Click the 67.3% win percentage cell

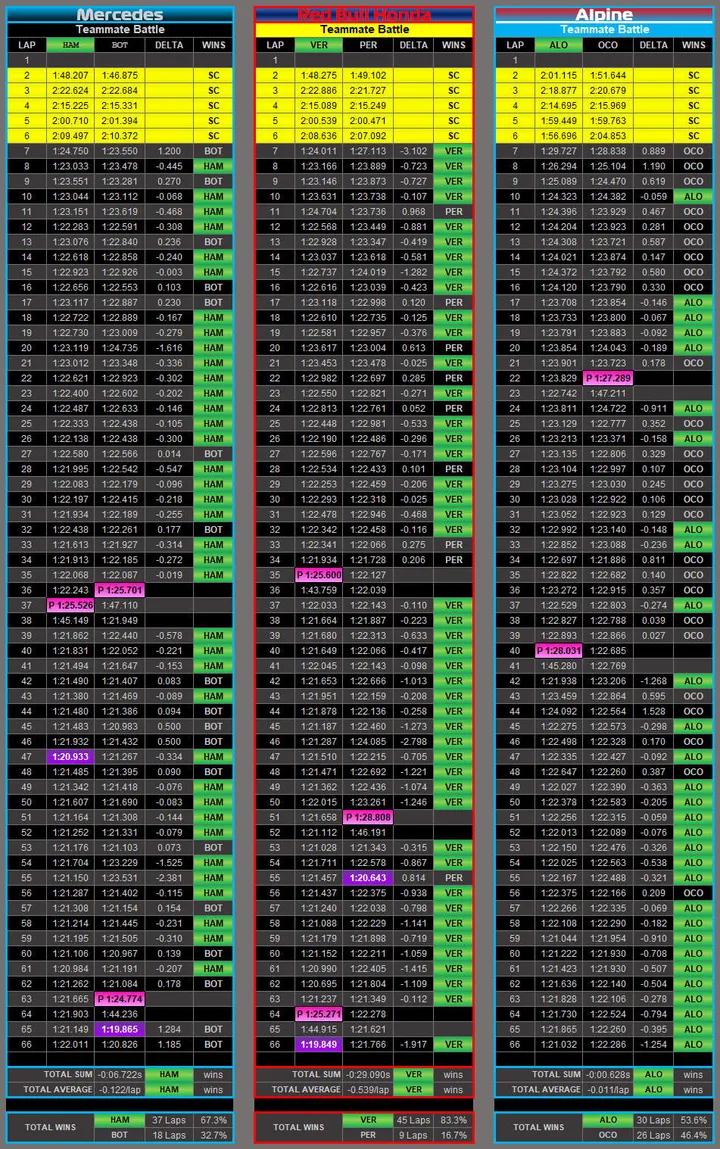point(213,1120)
